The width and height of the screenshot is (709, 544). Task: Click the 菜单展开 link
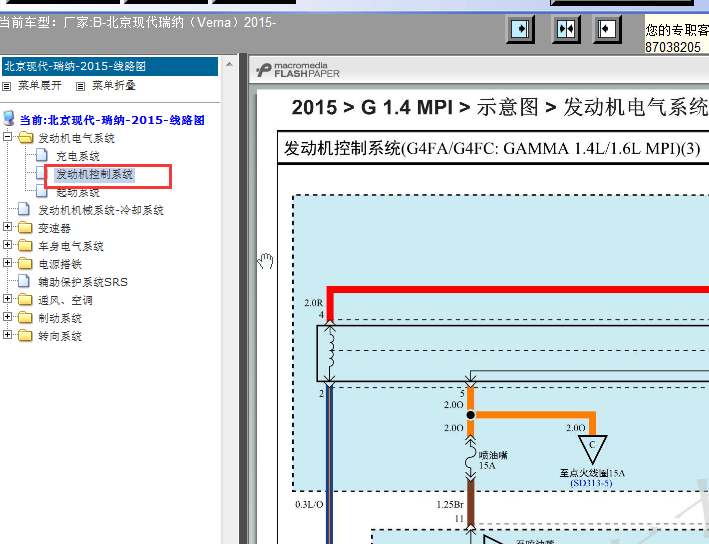pos(40,85)
